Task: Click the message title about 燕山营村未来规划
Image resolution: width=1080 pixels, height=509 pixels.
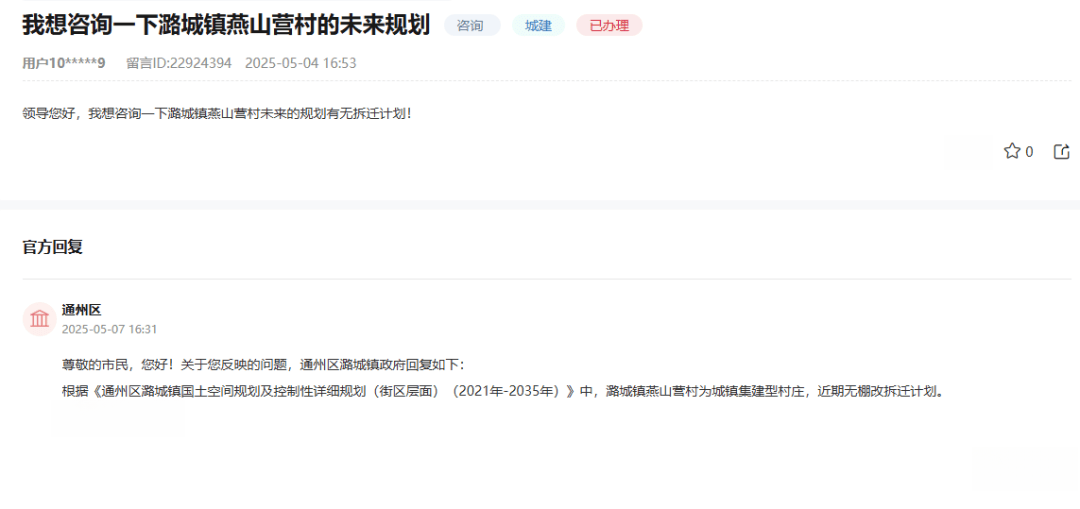Action: click(226, 25)
